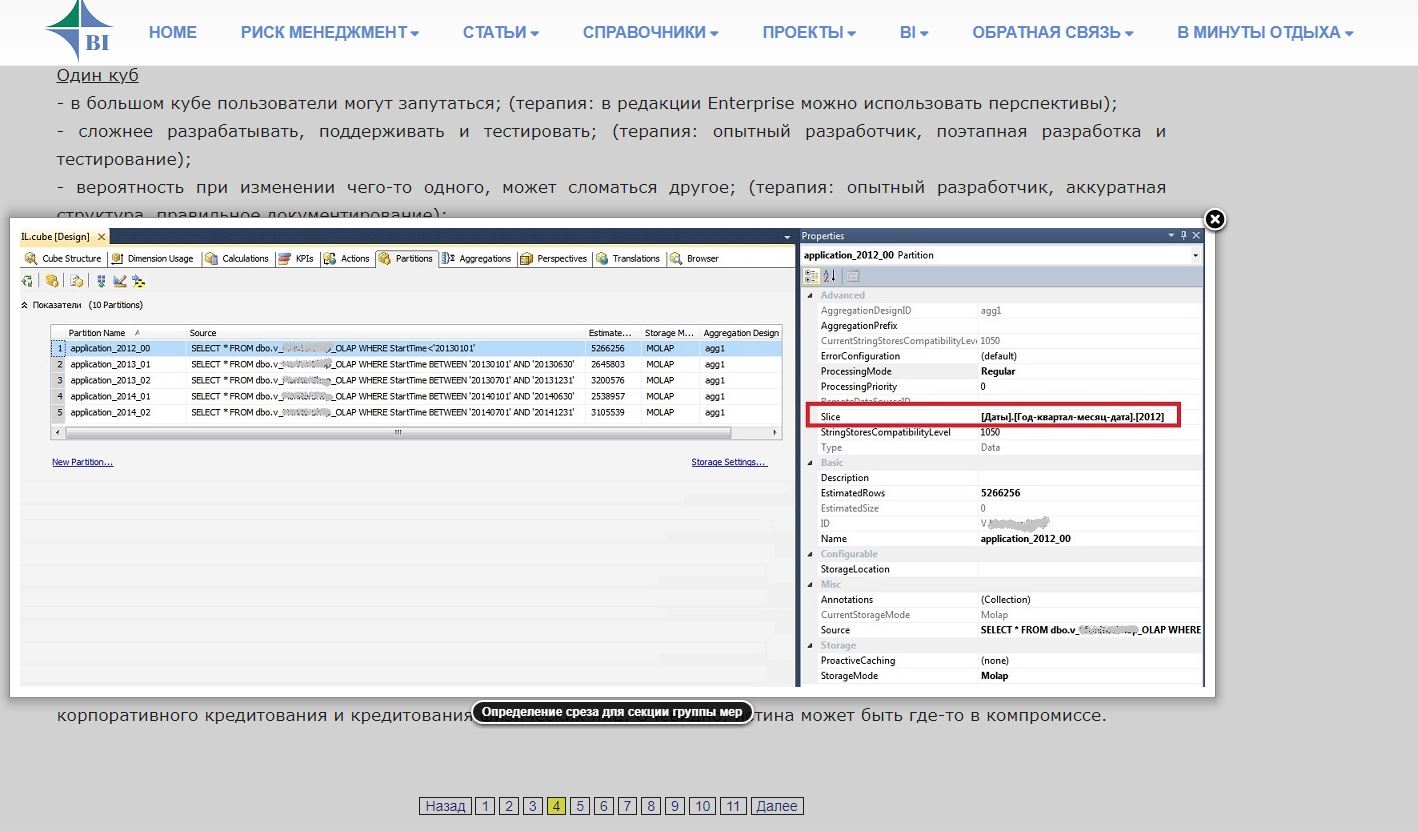The height and width of the screenshot is (831, 1418).
Task: Go to page 10 in pagination
Action: 703,806
